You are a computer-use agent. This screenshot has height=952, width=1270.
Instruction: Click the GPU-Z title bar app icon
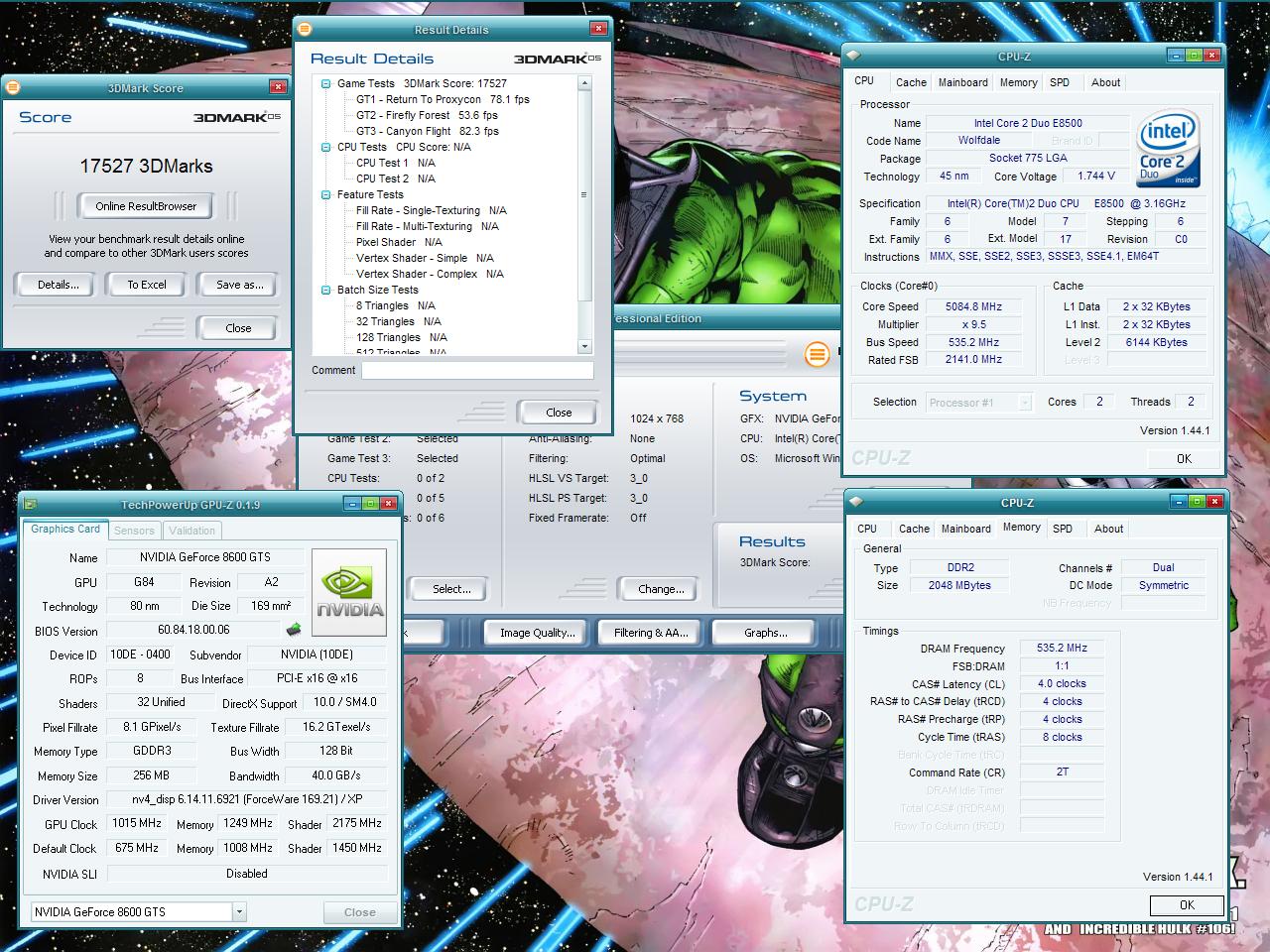point(31,504)
